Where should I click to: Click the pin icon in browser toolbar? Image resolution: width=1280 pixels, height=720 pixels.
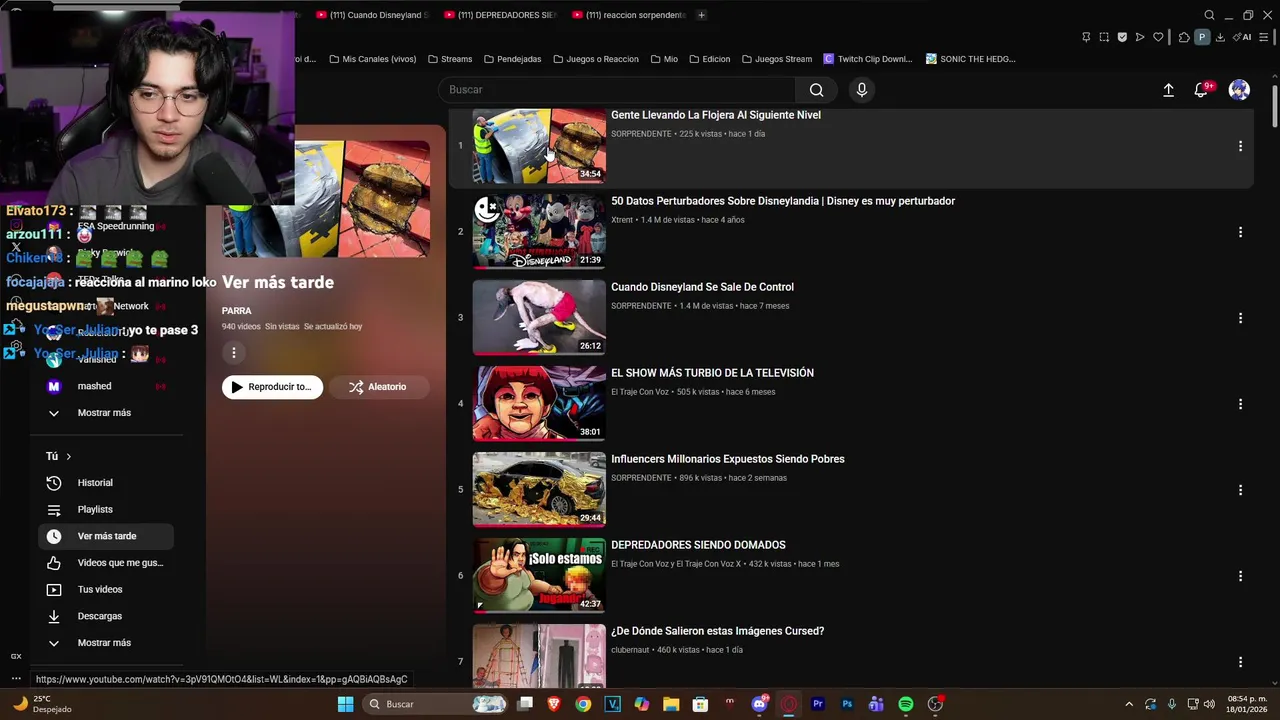click(x=1086, y=37)
